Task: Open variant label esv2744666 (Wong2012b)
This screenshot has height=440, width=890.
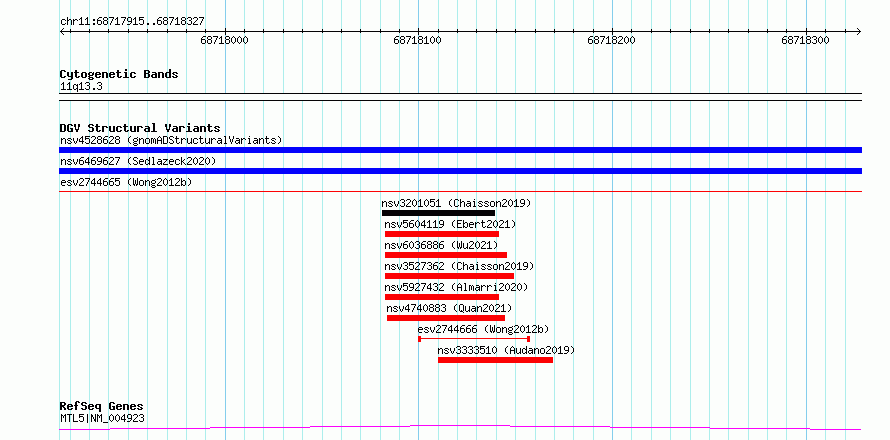Action: pyautogui.click(x=484, y=329)
